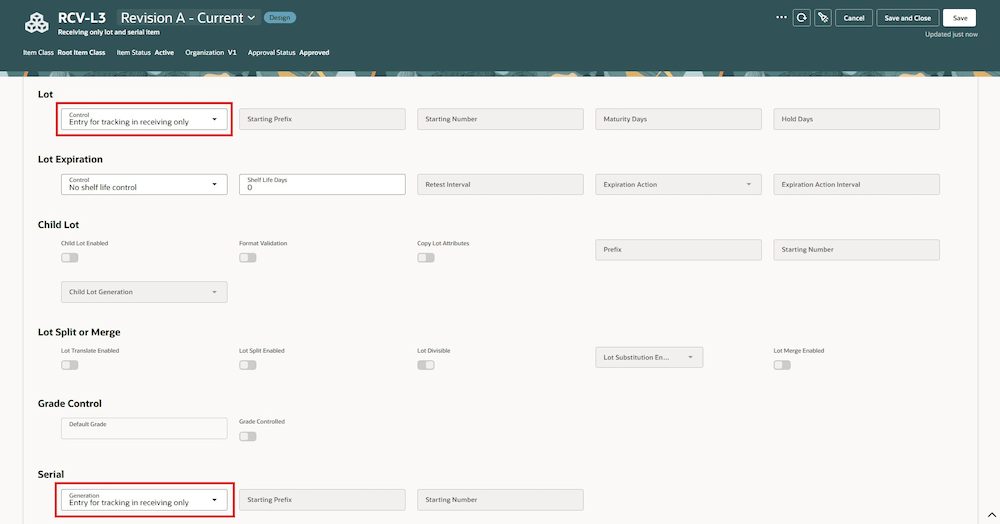Click the 'Root Item Class' value

pos(81,52)
